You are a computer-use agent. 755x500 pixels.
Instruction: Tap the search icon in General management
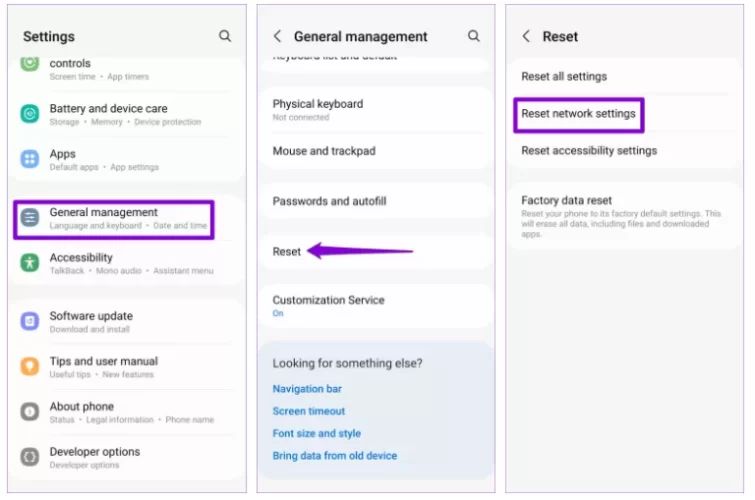[474, 36]
